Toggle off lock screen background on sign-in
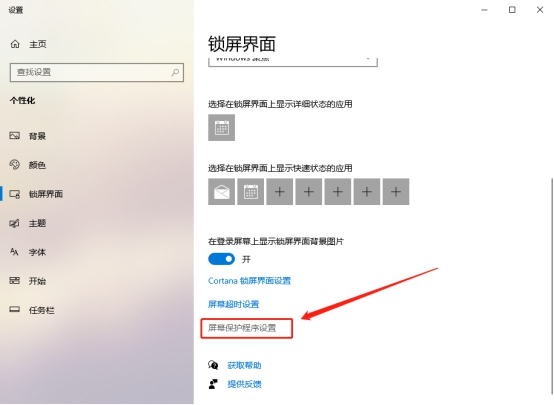This screenshot has width=554, height=405. click(222, 259)
